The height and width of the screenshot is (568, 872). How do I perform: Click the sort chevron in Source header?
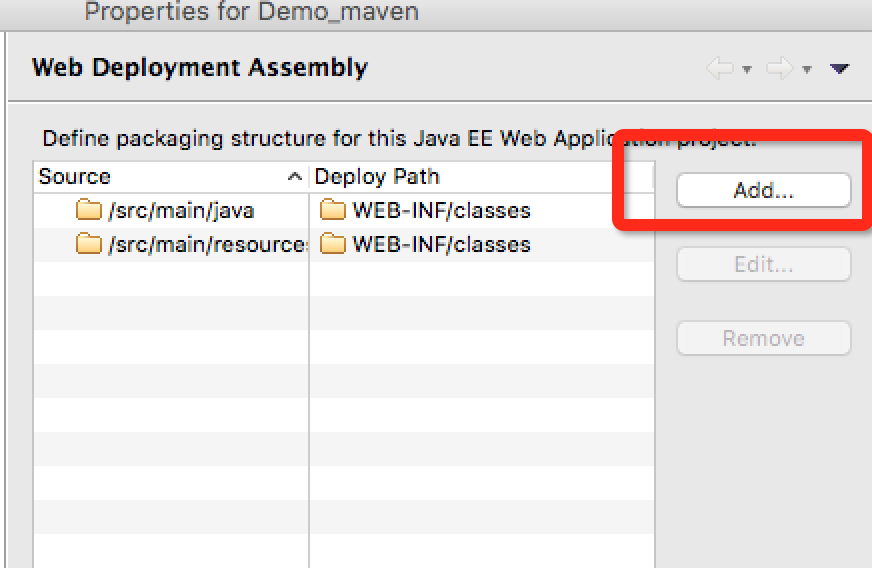295,177
